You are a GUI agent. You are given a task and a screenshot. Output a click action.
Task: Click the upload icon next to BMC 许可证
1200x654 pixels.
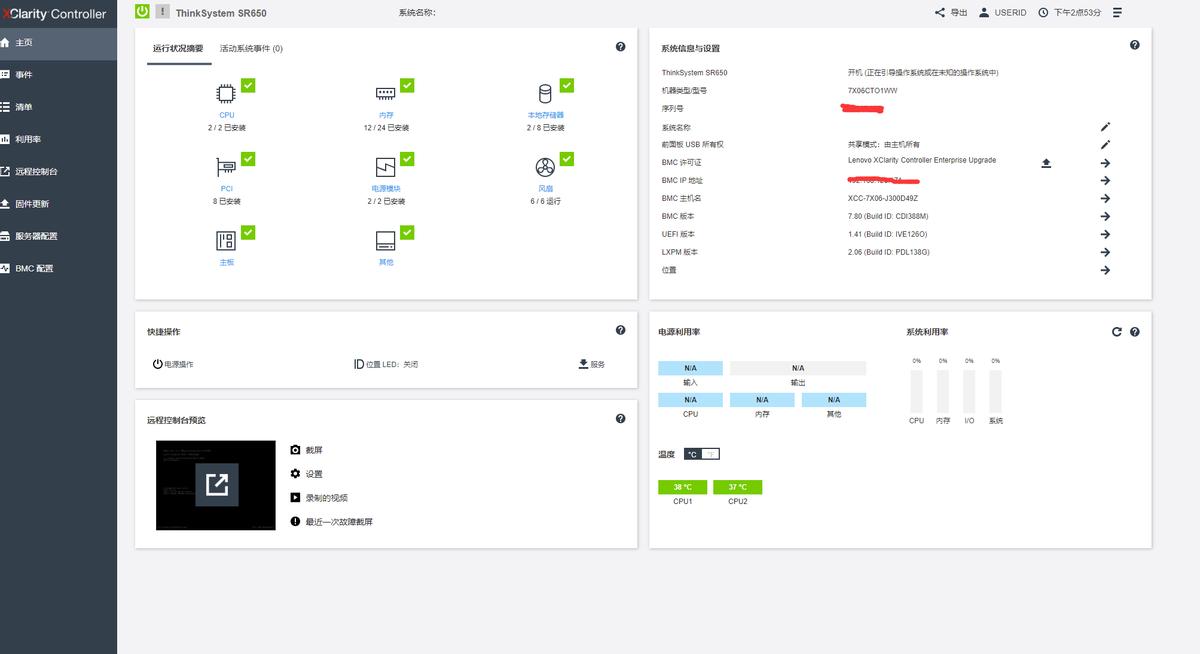pos(1046,162)
